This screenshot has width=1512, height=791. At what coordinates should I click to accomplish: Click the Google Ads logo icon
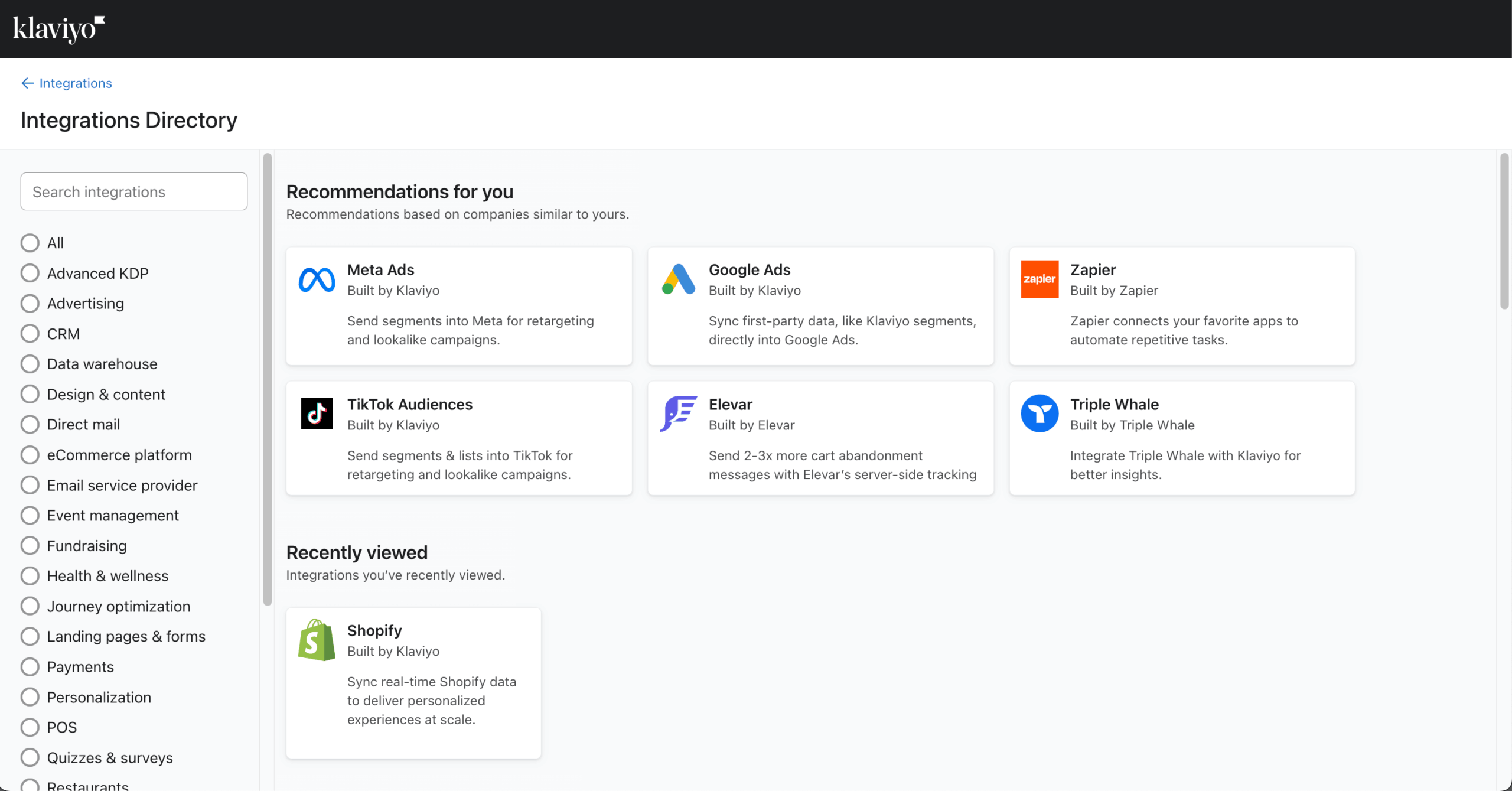[679, 279]
